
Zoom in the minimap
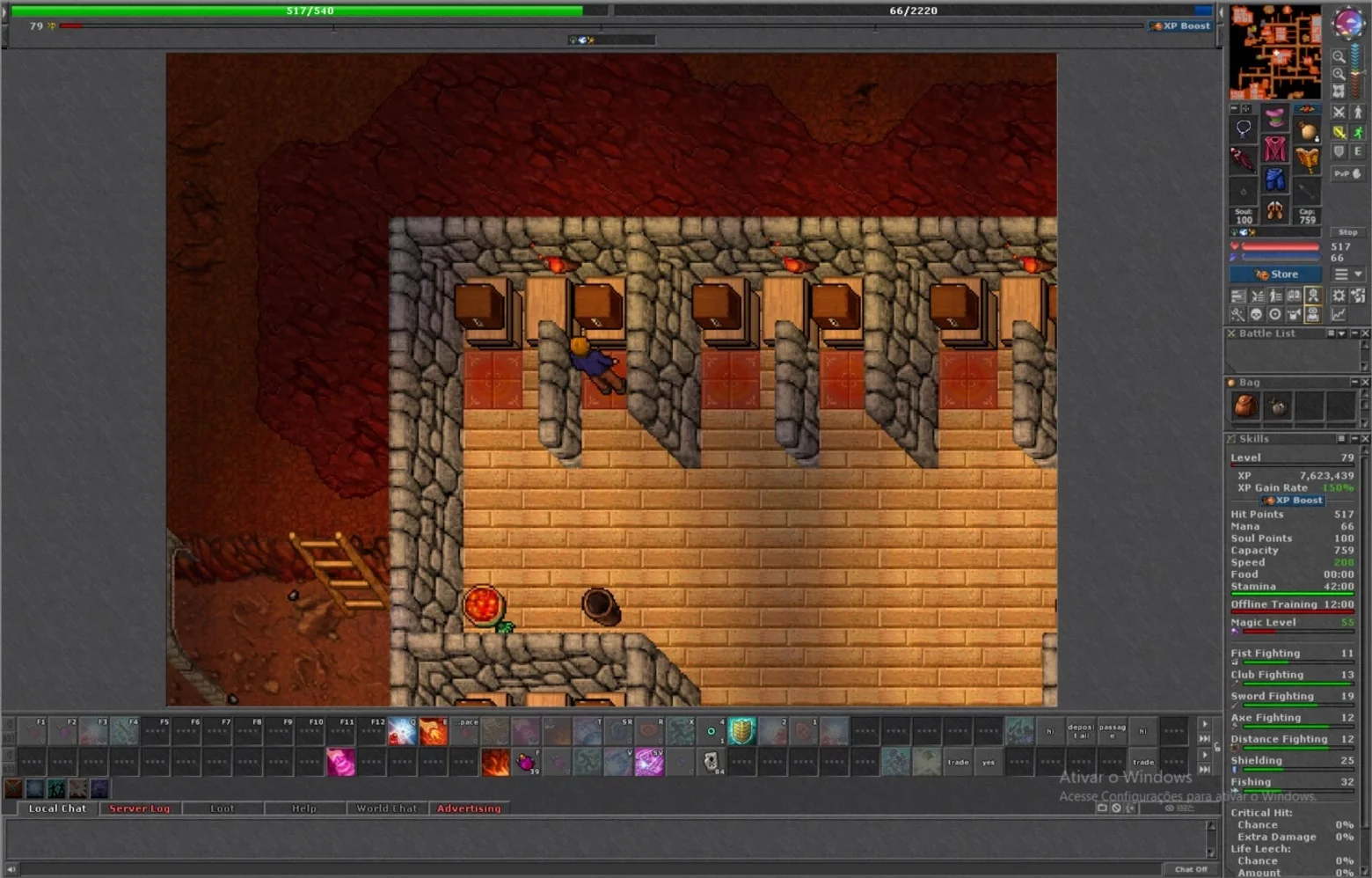[1339, 75]
